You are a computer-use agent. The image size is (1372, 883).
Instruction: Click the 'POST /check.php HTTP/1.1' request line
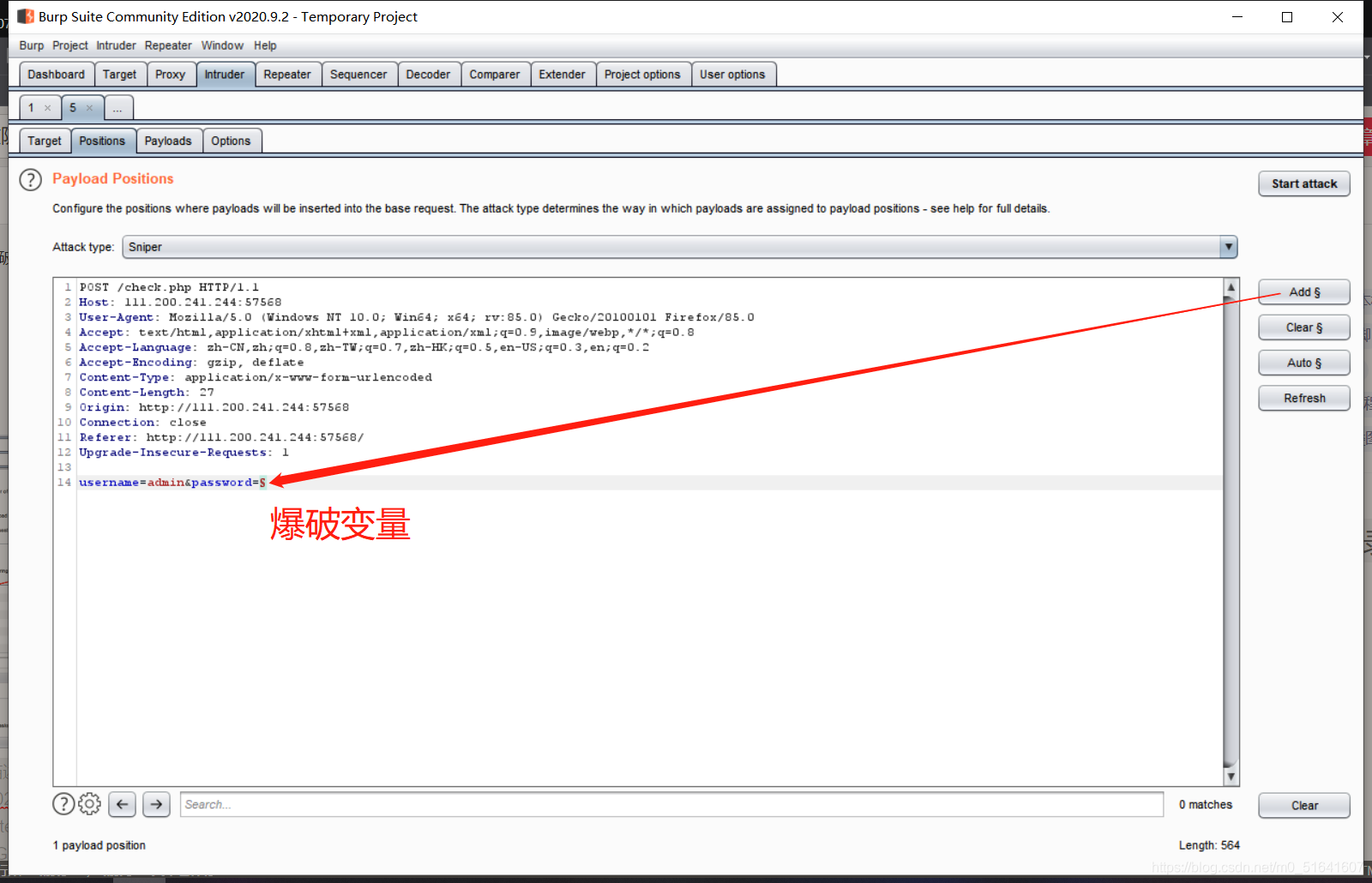coord(169,287)
